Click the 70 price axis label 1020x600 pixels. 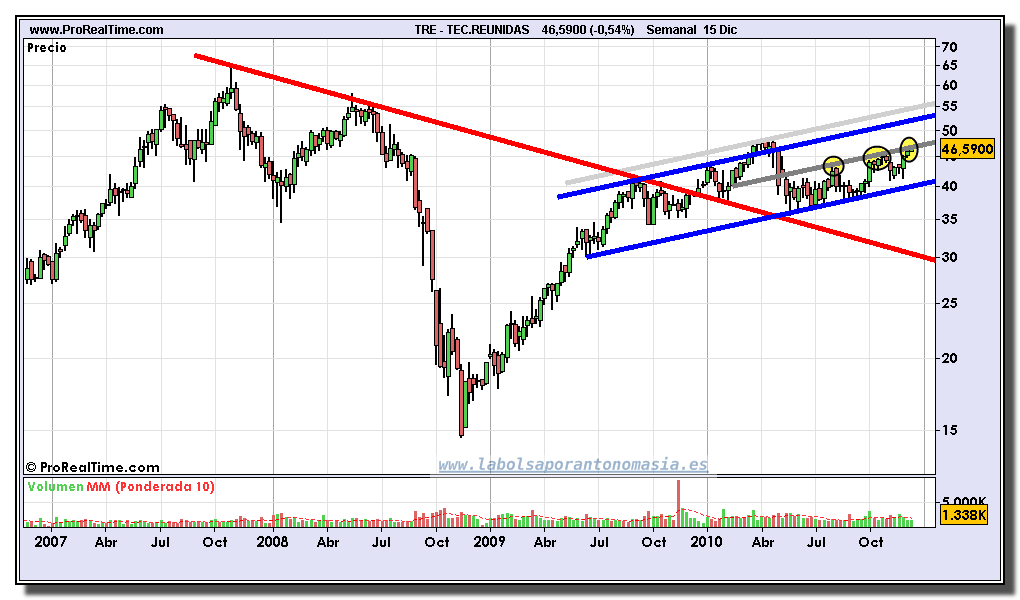click(949, 48)
